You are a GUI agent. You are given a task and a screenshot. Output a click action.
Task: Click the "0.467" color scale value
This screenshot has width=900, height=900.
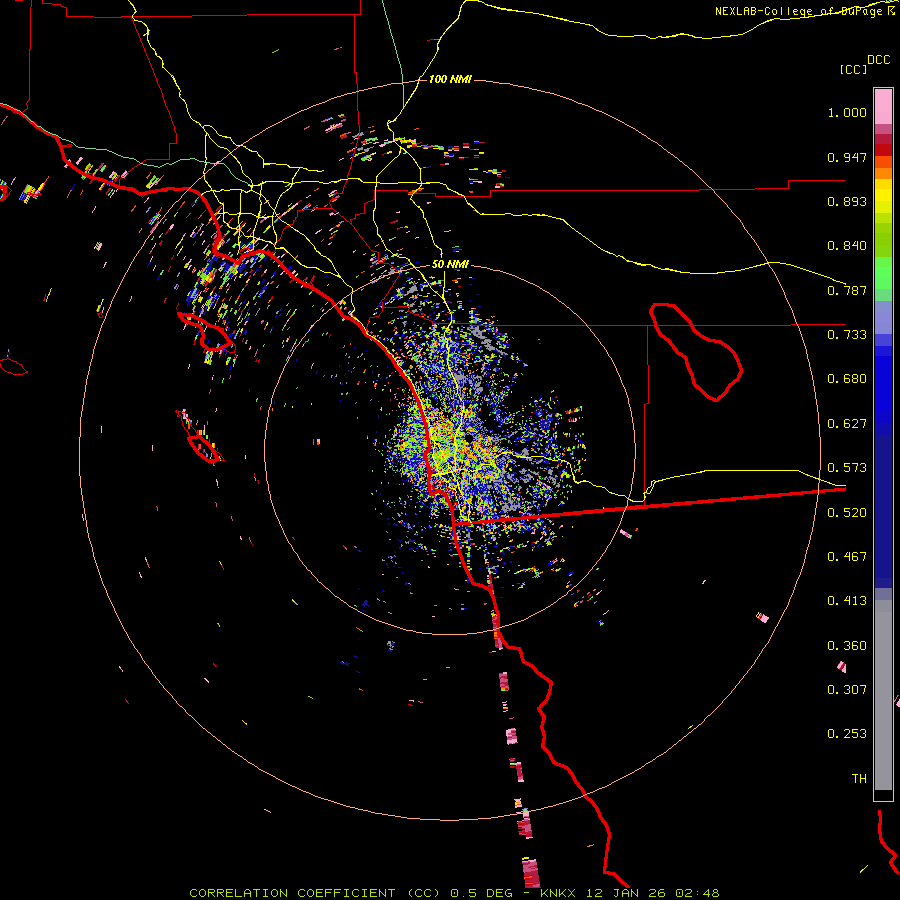847,557
